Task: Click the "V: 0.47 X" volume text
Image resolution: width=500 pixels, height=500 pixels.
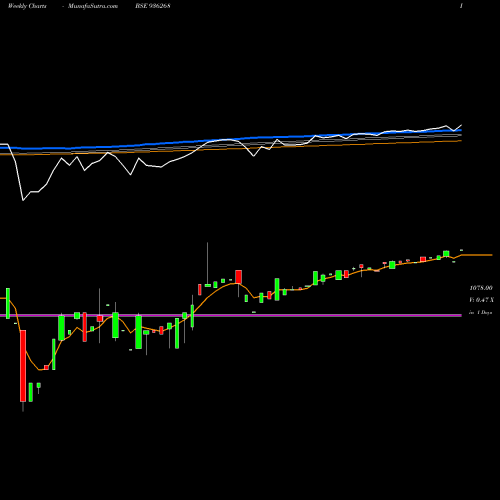Action: 481,300
